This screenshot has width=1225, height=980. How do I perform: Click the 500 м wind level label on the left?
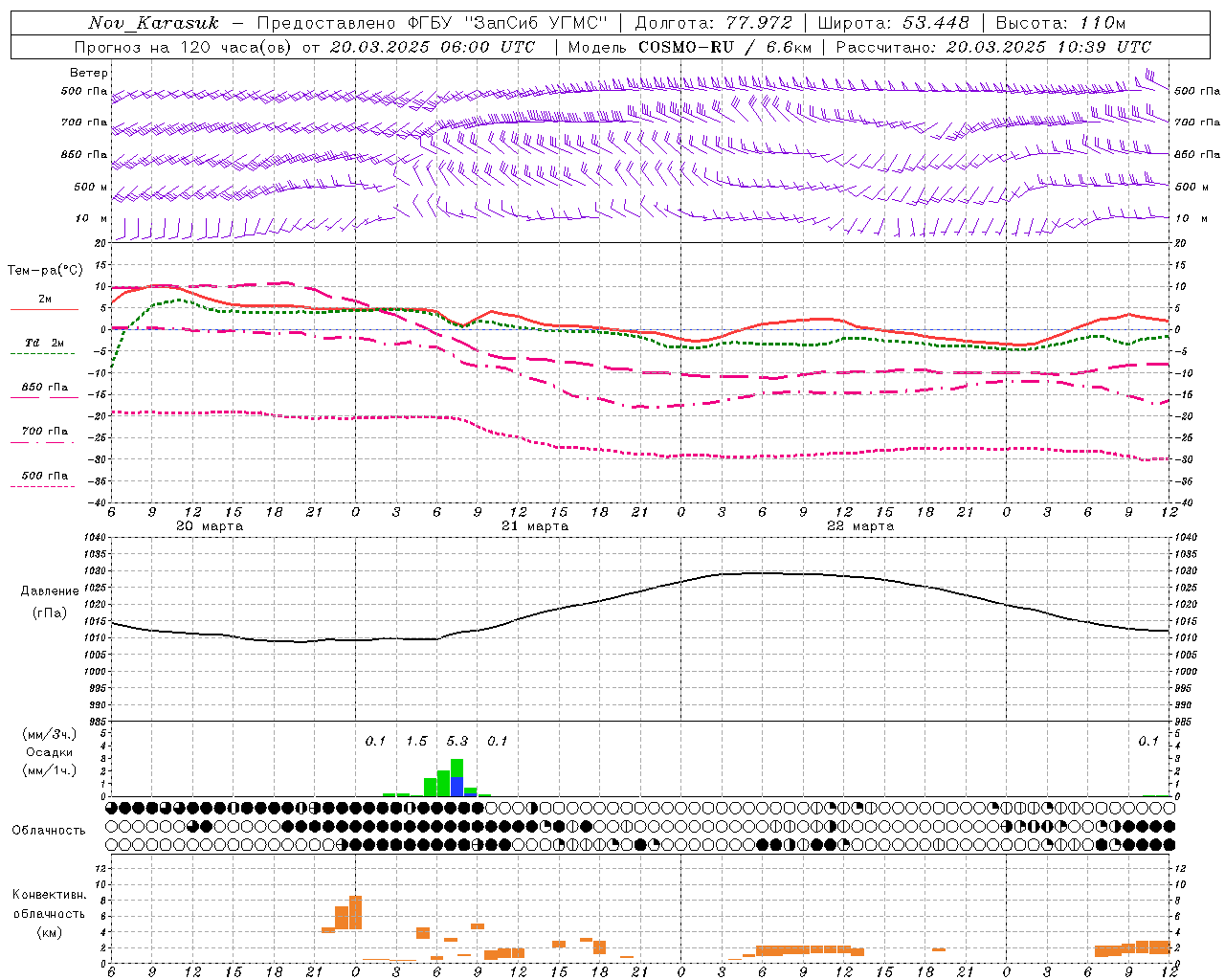click(91, 187)
